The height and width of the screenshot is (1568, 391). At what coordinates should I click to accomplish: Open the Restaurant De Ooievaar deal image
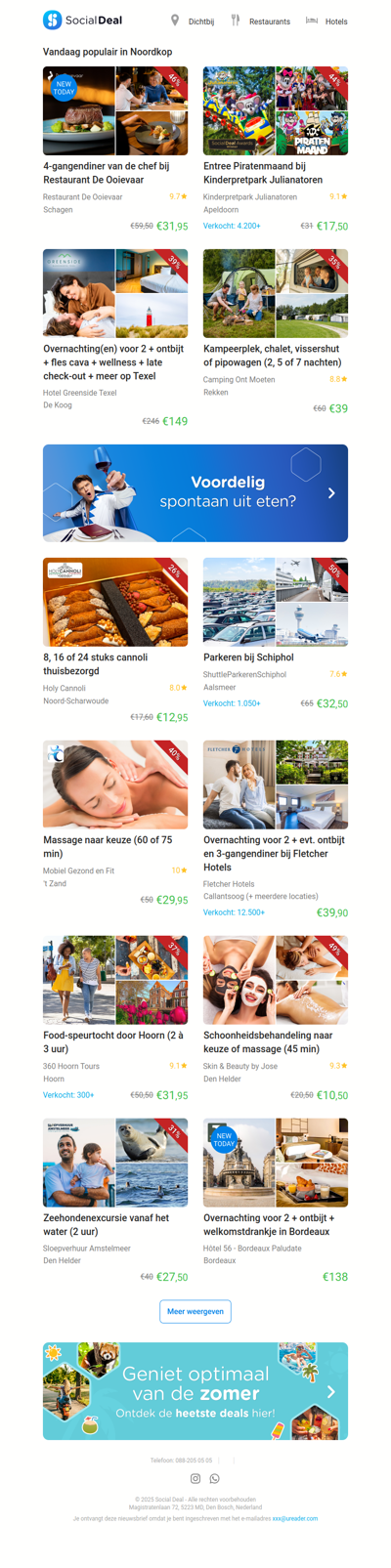115,110
